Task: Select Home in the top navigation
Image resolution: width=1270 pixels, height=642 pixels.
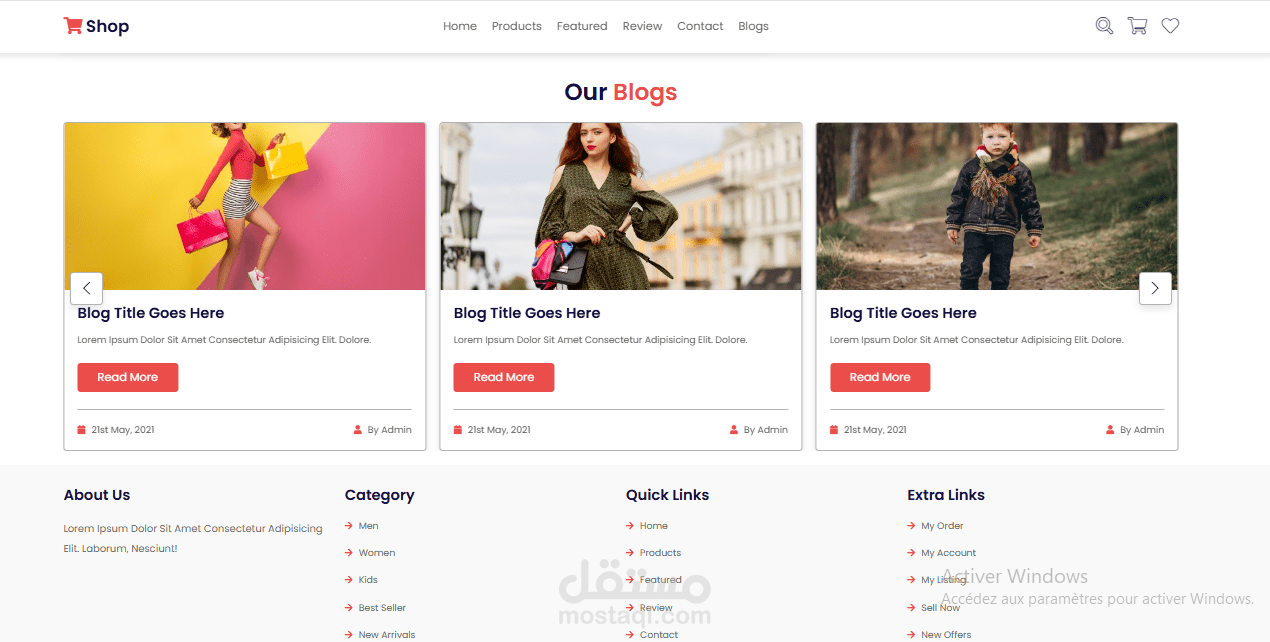Action: 460,26
